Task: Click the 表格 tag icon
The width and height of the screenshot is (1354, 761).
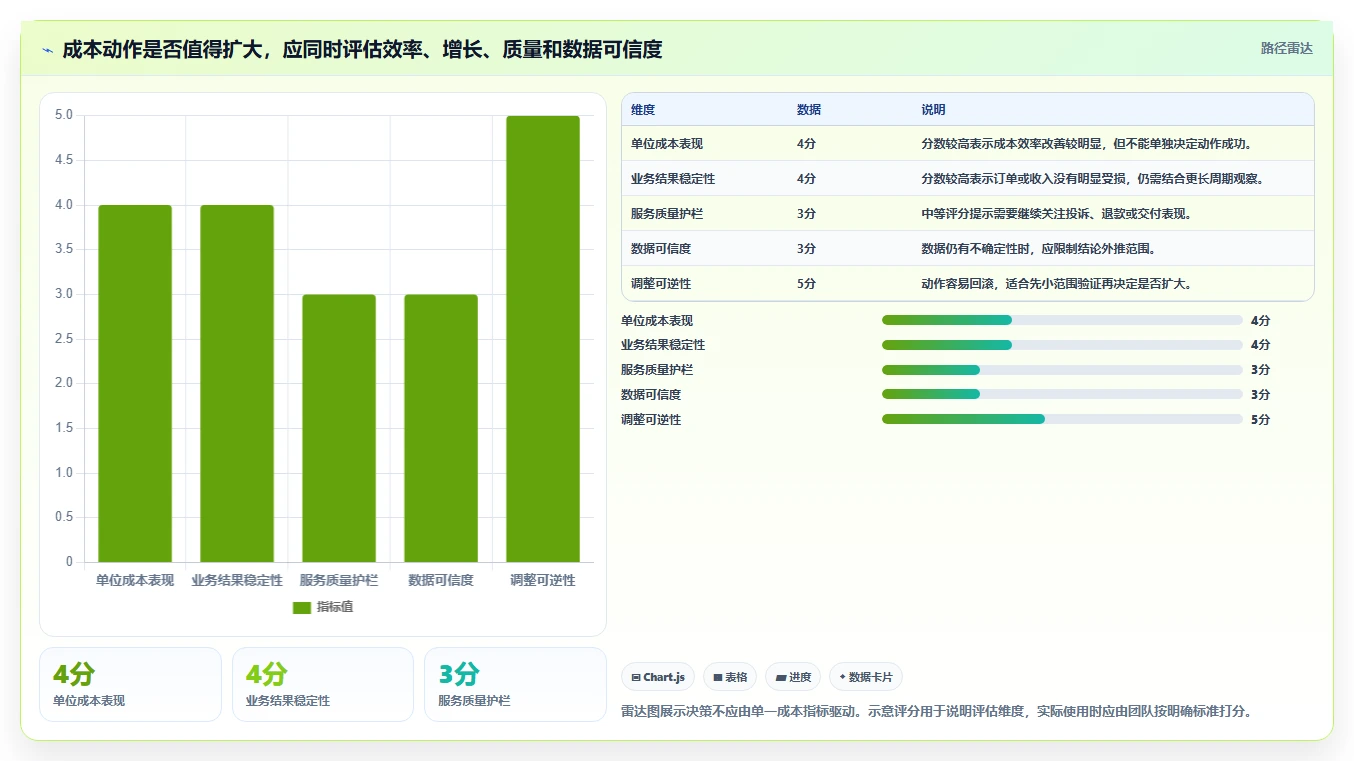Action: (718, 677)
